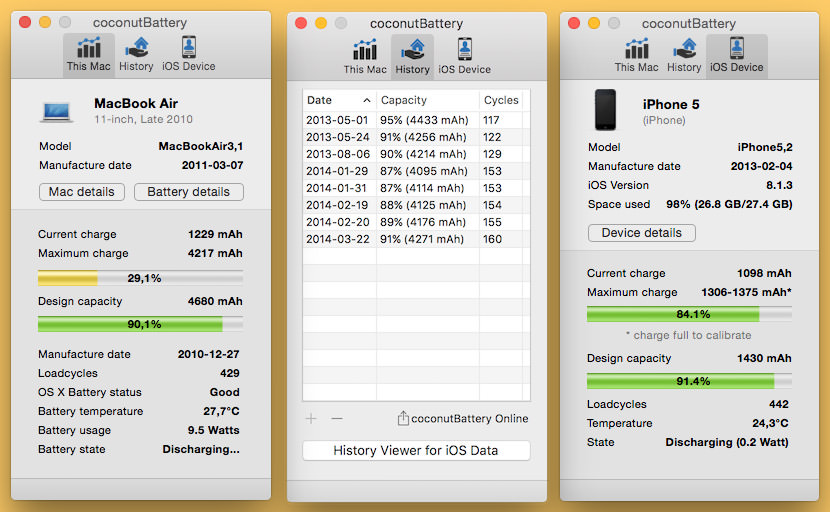Viewport: 830px width, 512px height.
Task: Add a history entry with plus button
Action: pos(311,419)
